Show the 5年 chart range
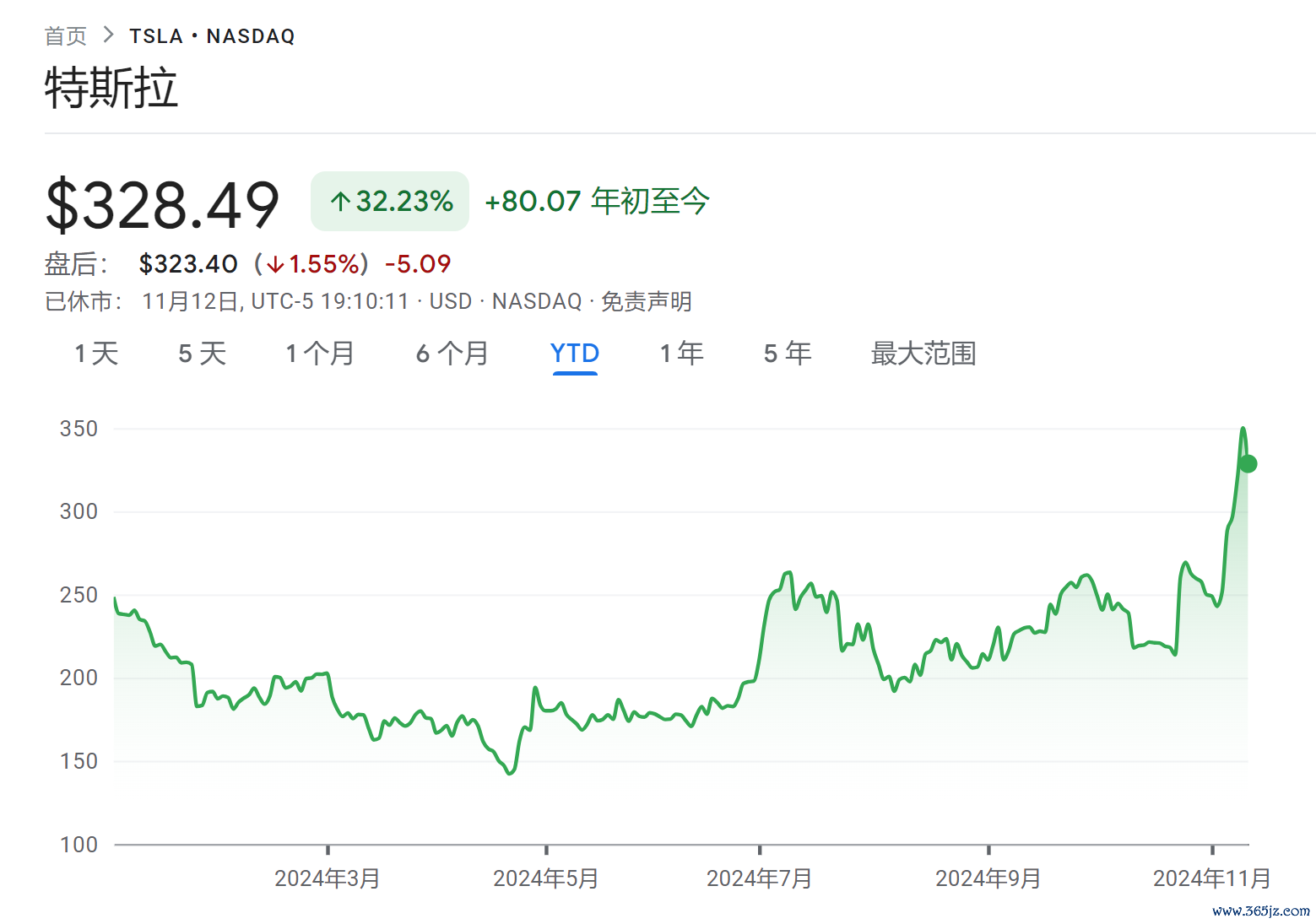 [788, 354]
